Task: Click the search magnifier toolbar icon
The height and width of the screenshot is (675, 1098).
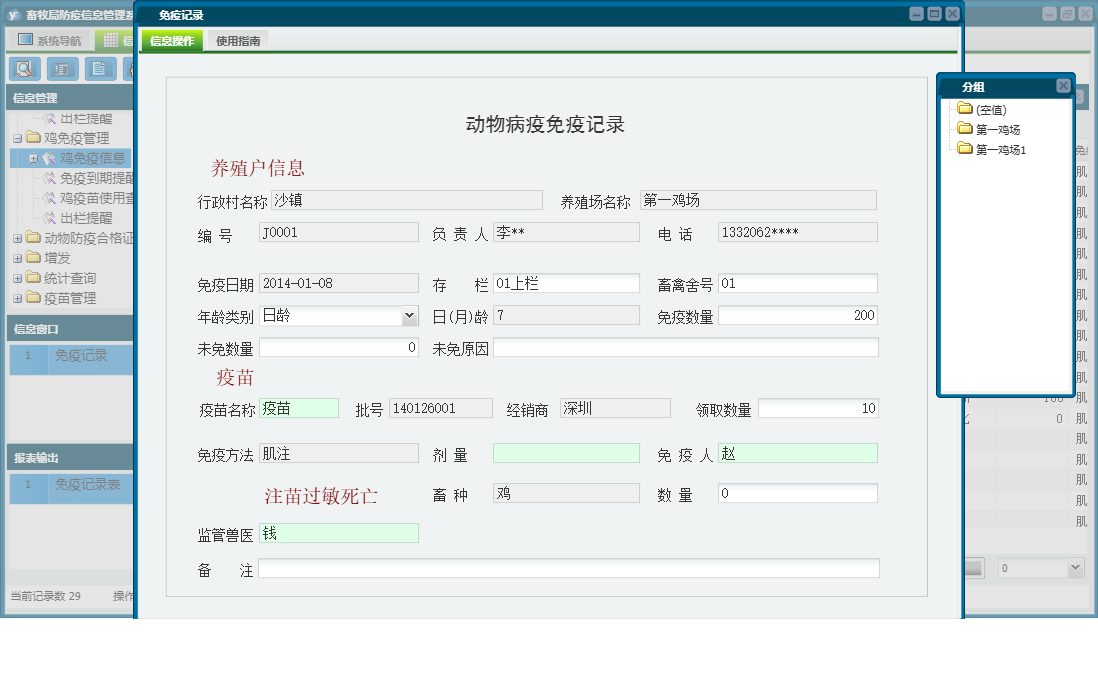Action: point(24,69)
